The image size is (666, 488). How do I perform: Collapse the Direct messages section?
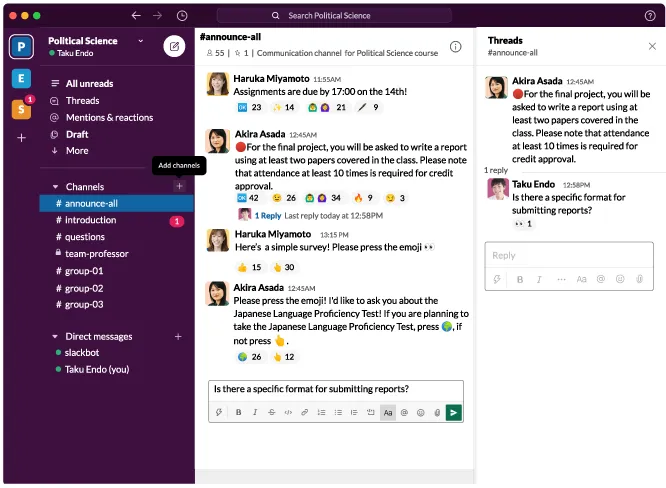tap(55, 337)
